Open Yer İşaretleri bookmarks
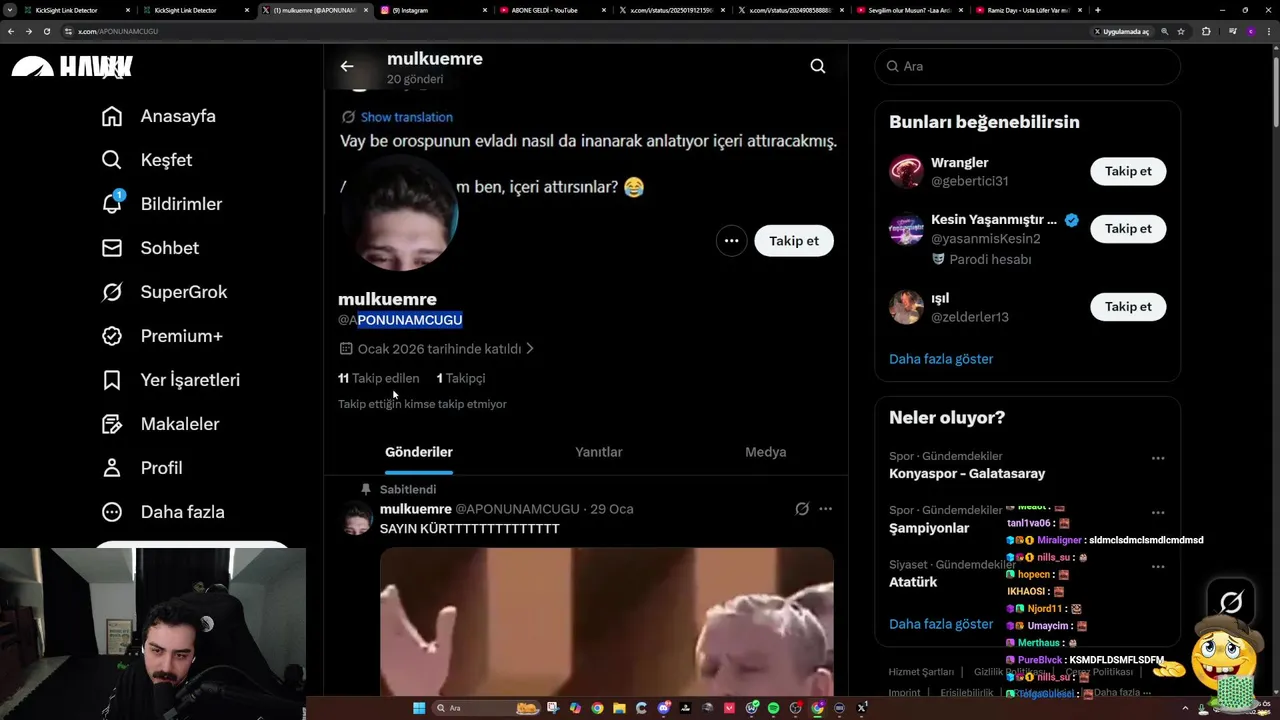This screenshot has width=1280, height=720. pos(170,380)
